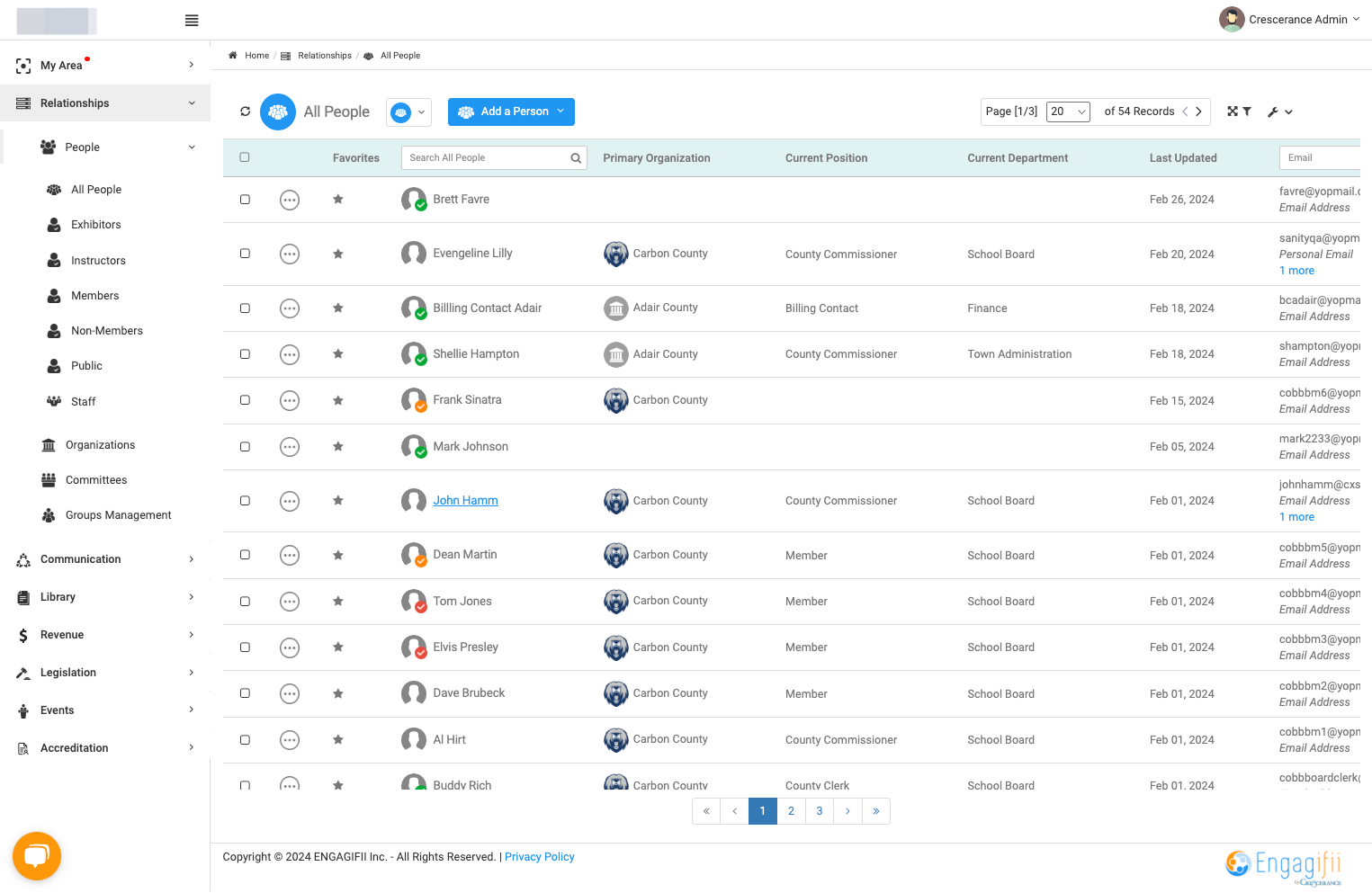The height and width of the screenshot is (893, 1372).
Task: Go to next records page arrow near Records count
Action: tap(1198, 112)
